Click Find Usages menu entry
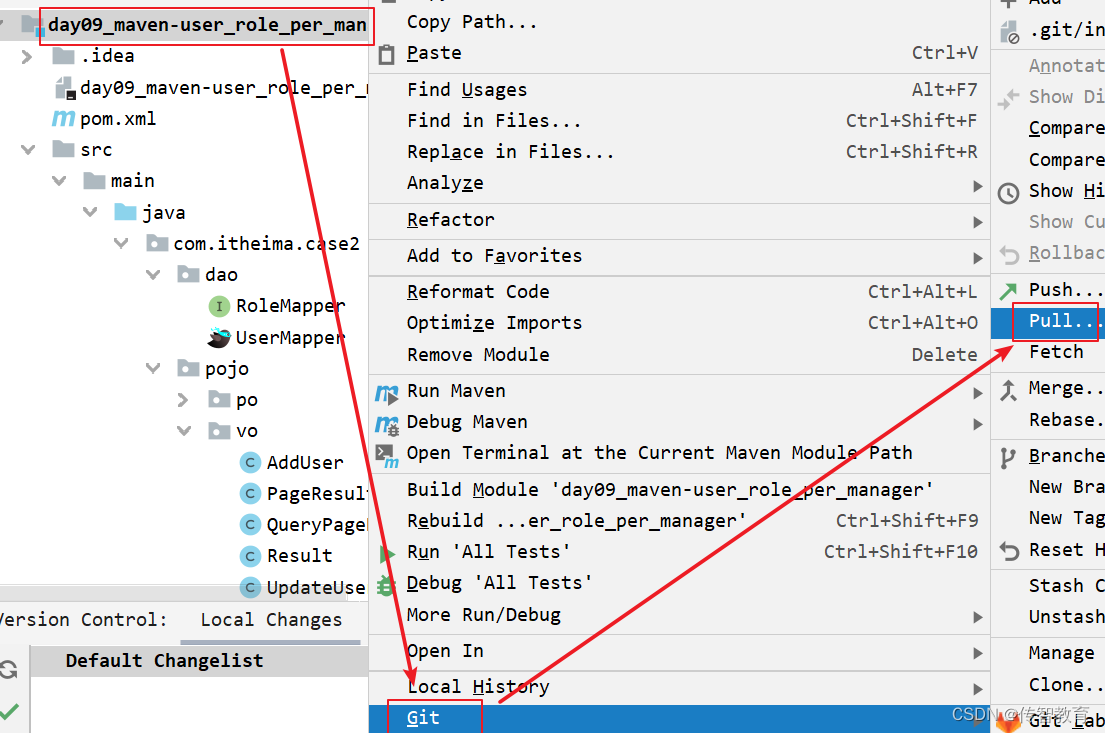Viewport: 1105px width, 733px height. coord(466,90)
